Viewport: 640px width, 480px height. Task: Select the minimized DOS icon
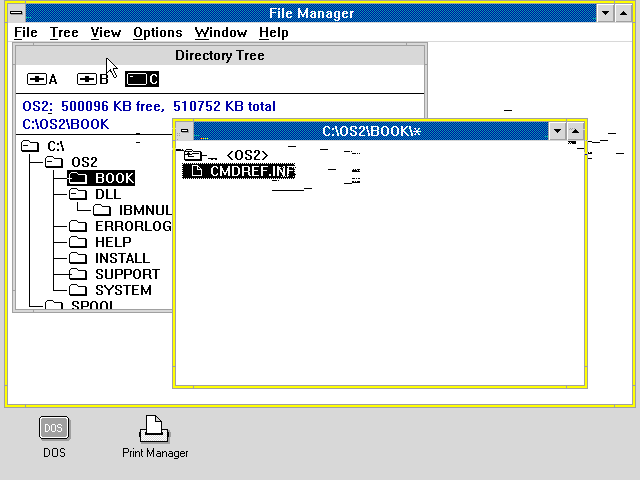coord(54,437)
